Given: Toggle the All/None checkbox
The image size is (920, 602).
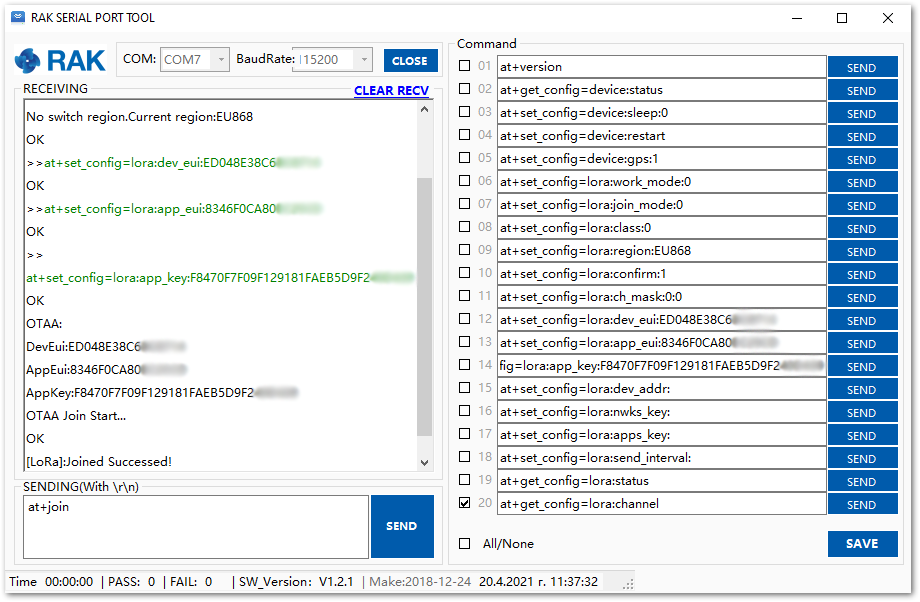Looking at the screenshot, I should pyautogui.click(x=464, y=544).
